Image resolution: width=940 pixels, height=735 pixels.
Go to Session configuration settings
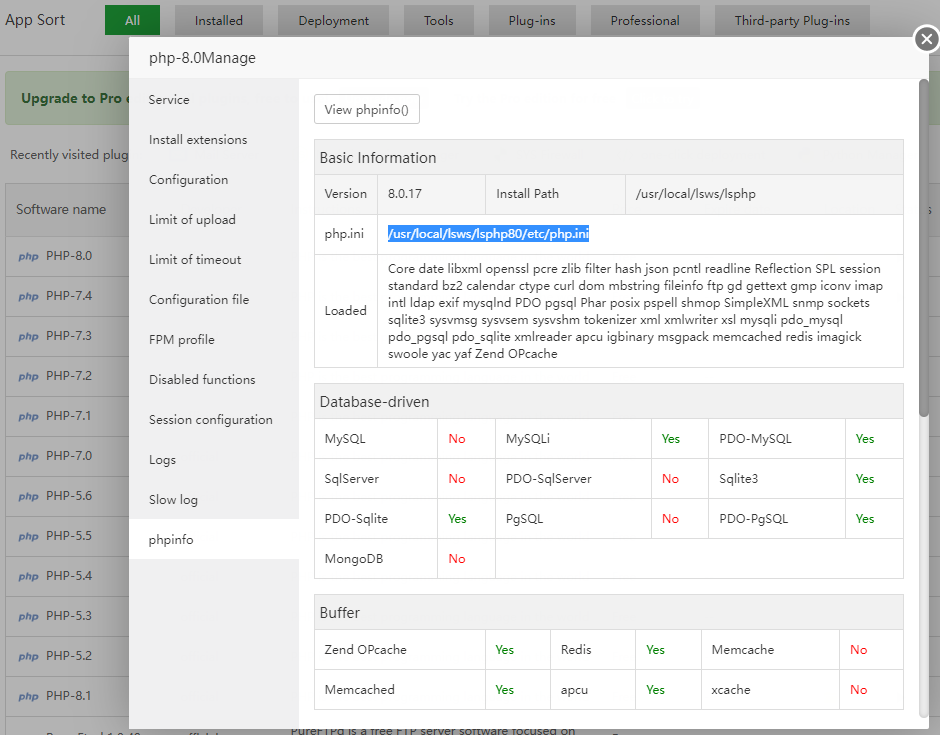[x=210, y=420]
